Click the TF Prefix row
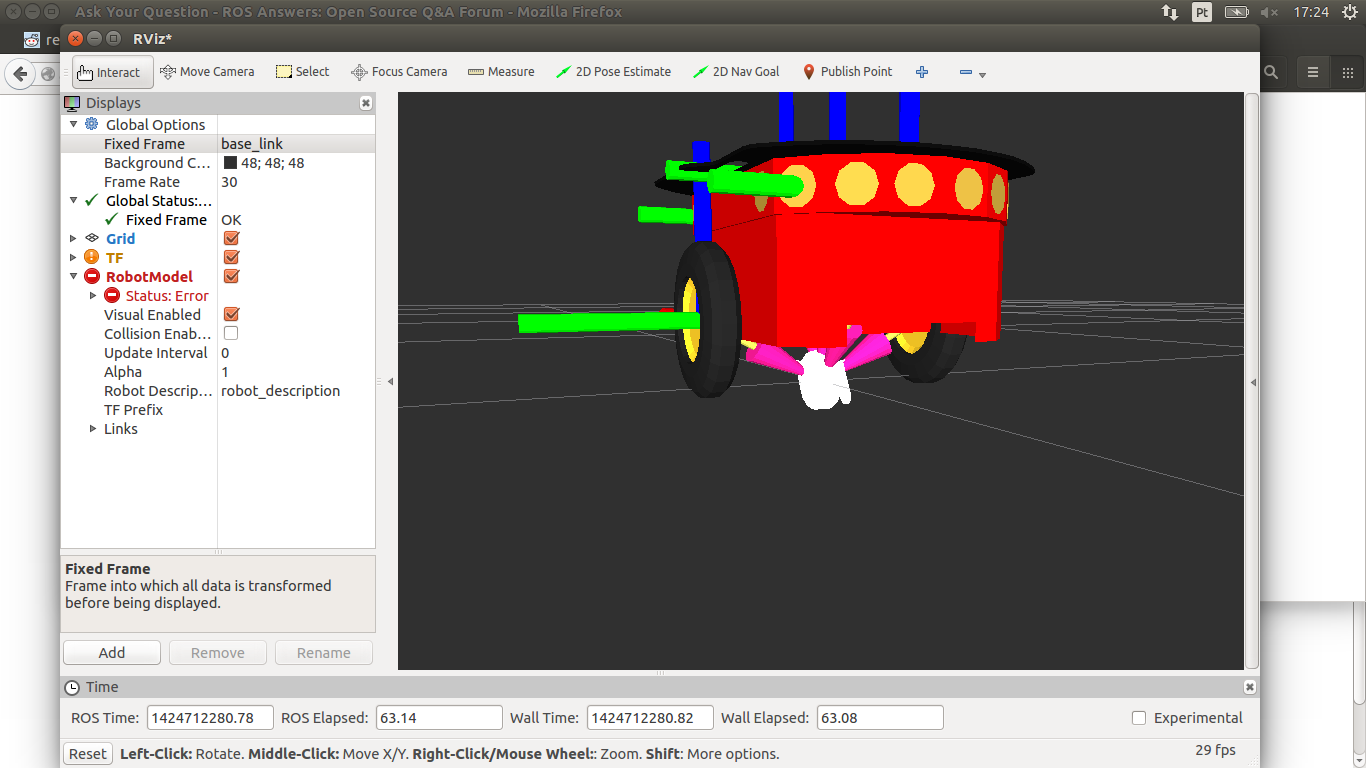The width and height of the screenshot is (1366, 768). (x=218, y=409)
